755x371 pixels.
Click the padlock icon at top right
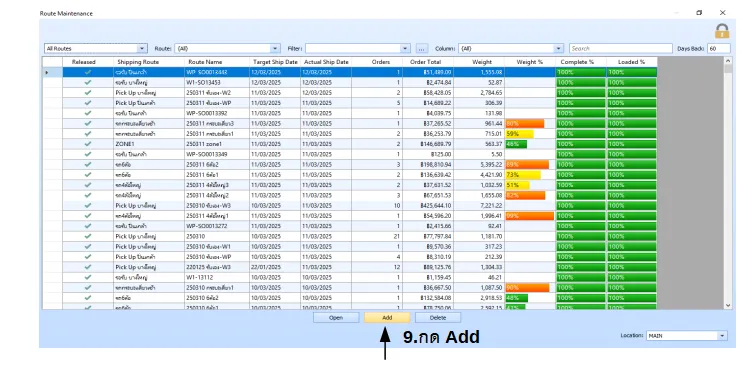pos(721,31)
